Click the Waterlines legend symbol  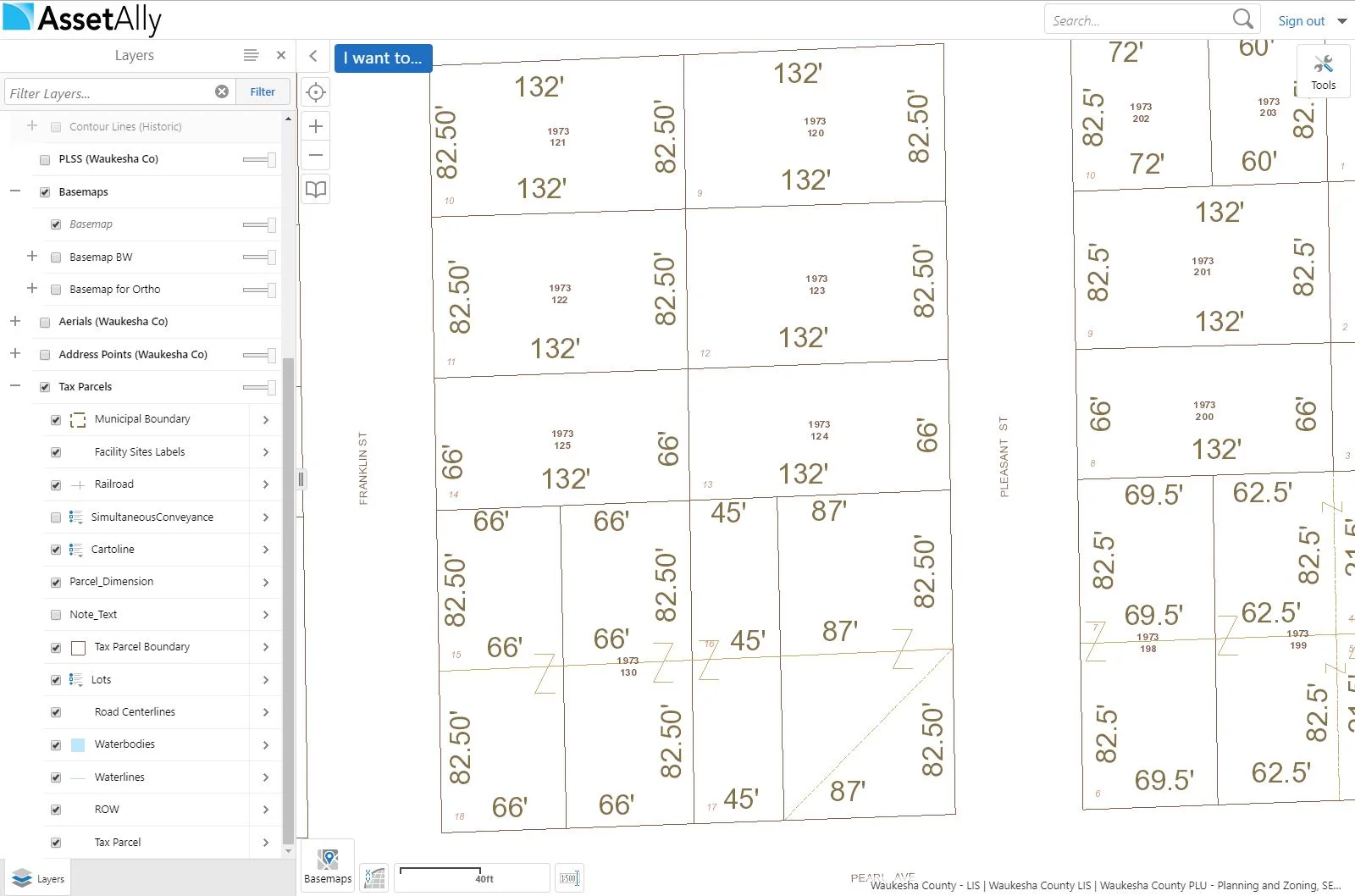tap(78, 777)
